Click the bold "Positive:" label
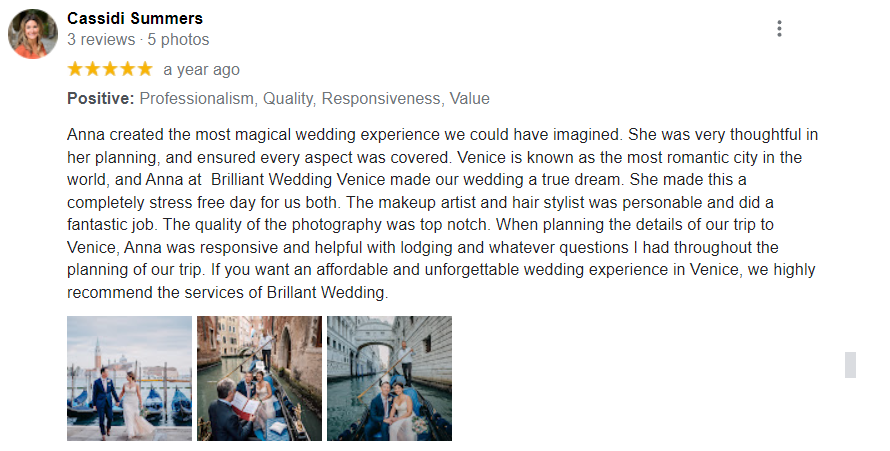The width and height of the screenshot is (890, 451). [100, 99]
